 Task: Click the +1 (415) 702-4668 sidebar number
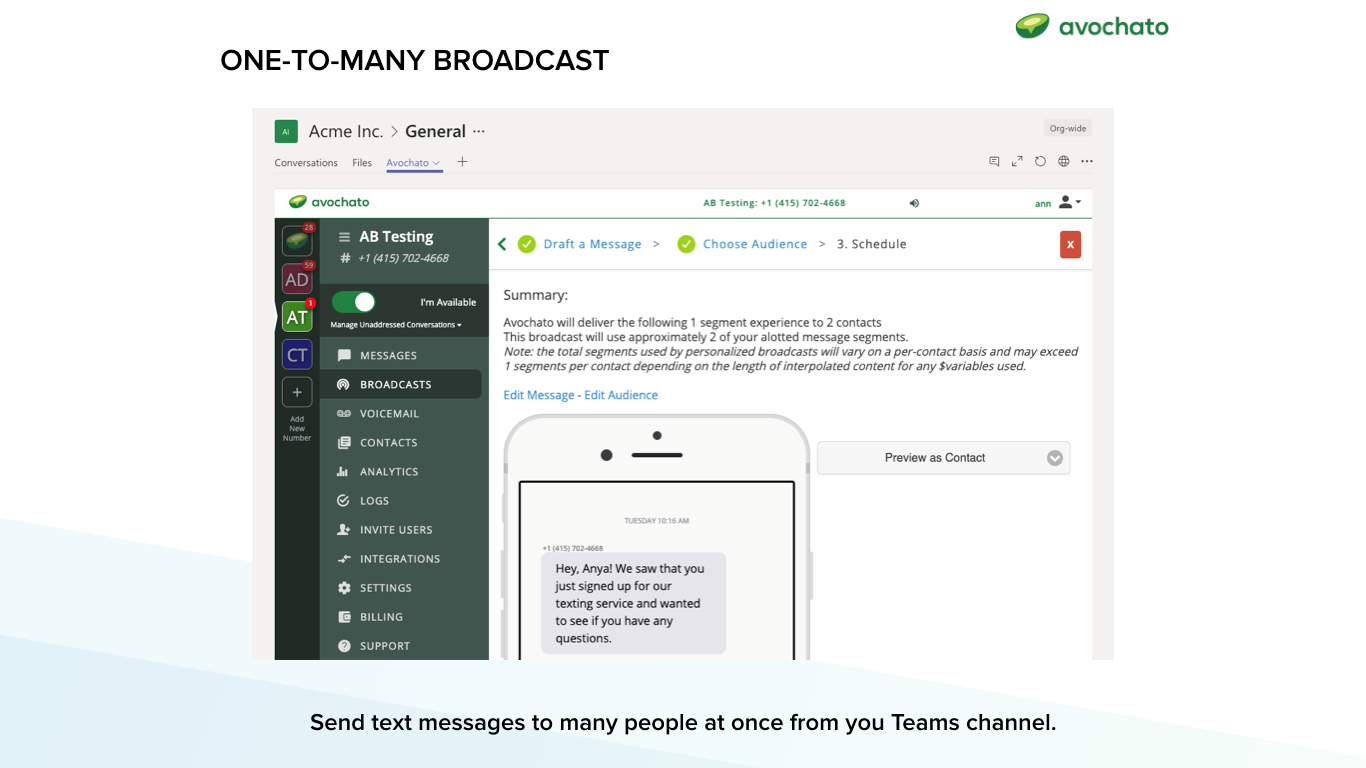click(403, 258)
